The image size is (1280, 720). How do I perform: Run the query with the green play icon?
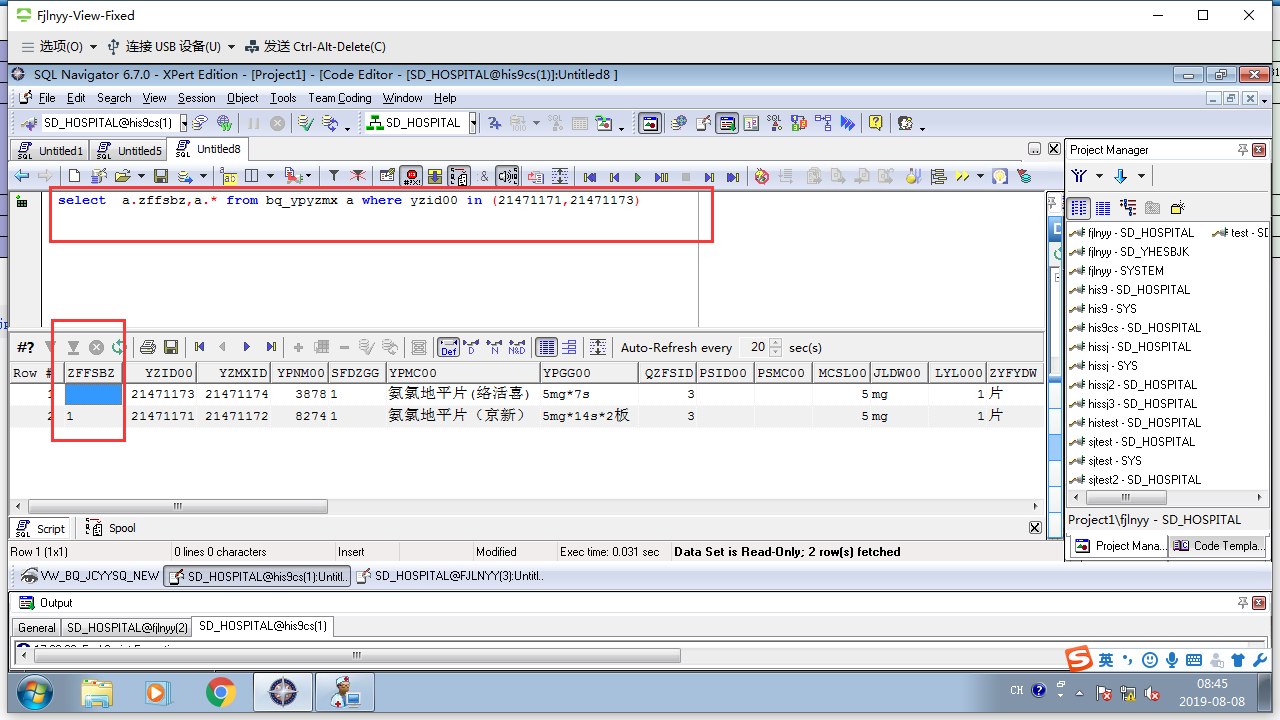[x=637, y=177]
